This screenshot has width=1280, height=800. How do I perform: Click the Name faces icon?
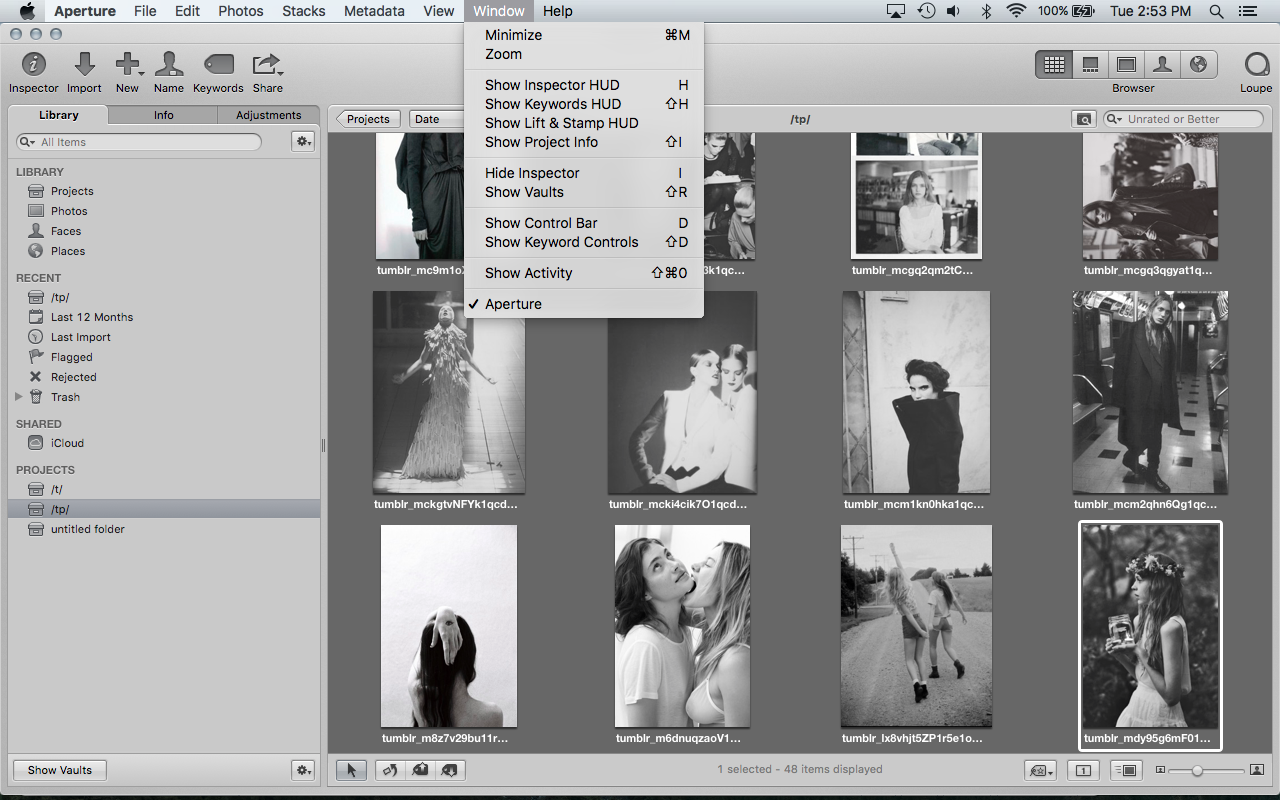point(168,66)
